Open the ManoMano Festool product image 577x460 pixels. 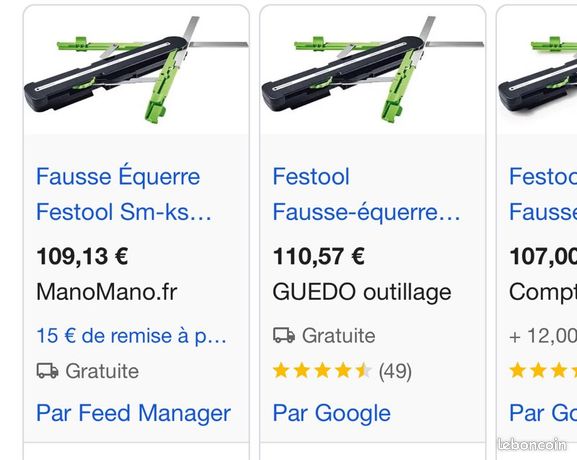136,70
